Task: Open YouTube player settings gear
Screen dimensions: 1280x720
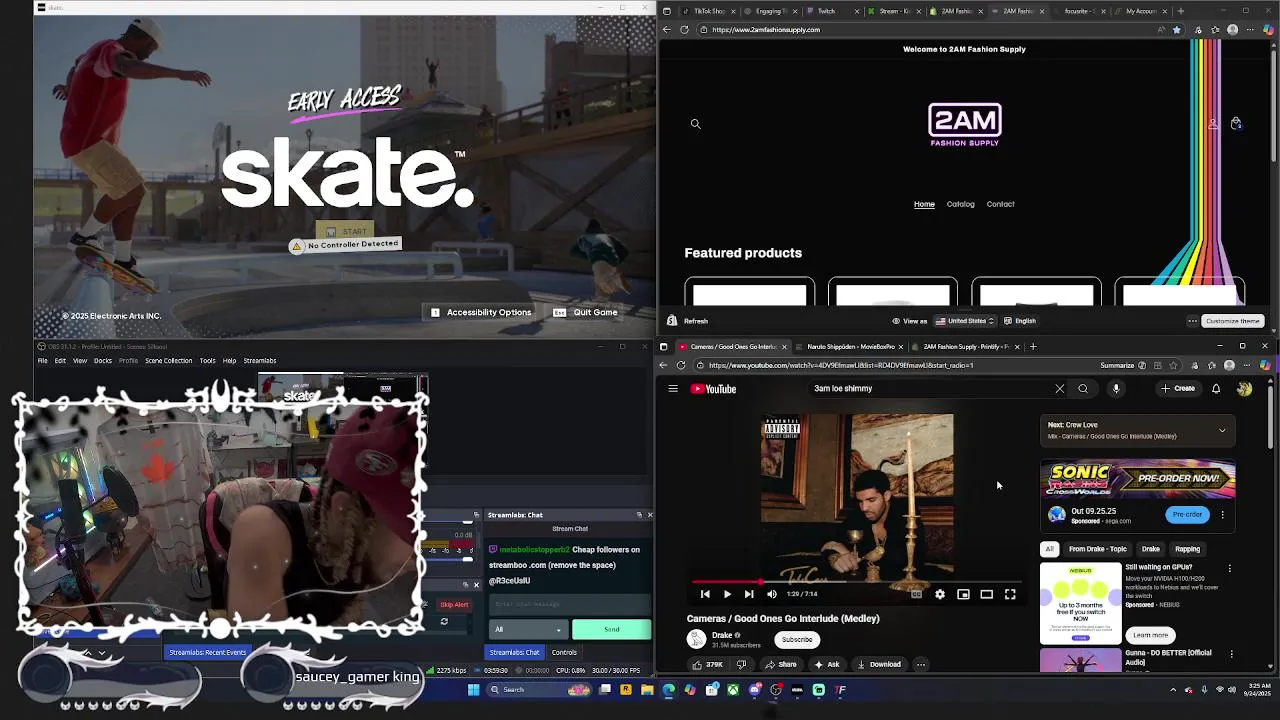Action: click(940, 594)
